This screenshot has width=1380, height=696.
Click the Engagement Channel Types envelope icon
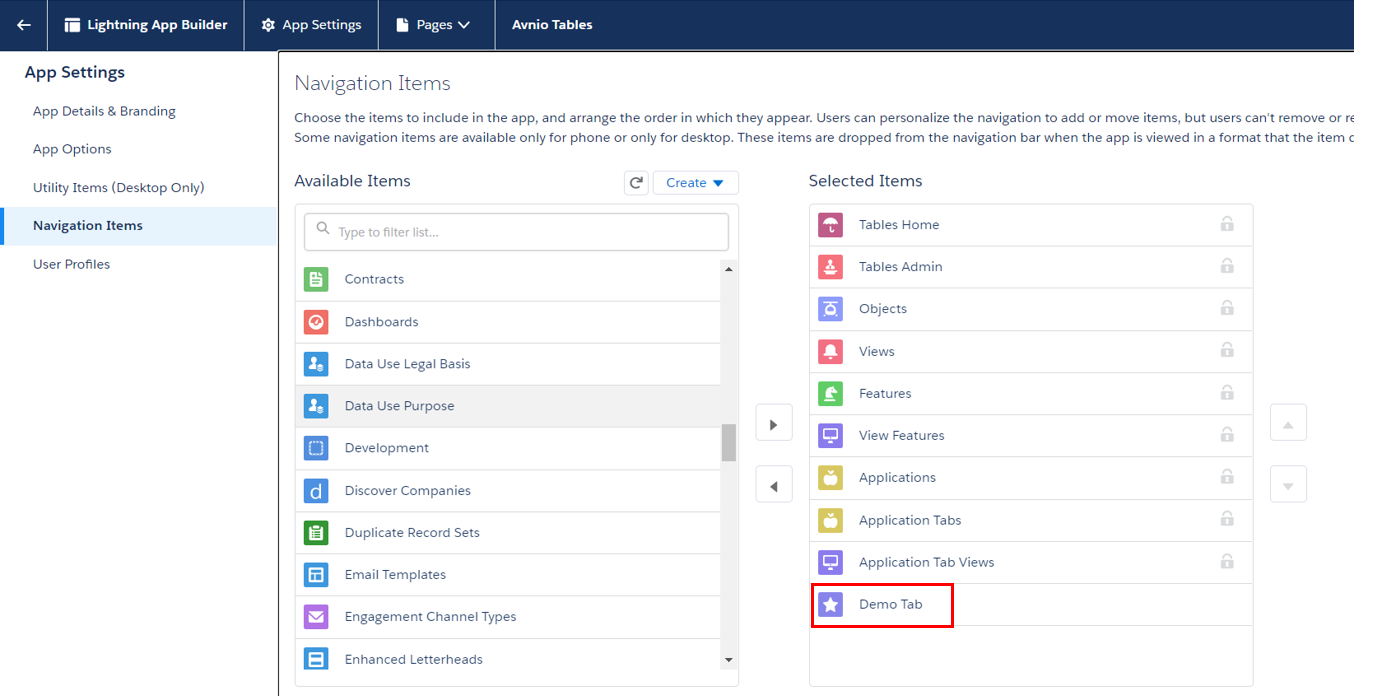[316, 617]
